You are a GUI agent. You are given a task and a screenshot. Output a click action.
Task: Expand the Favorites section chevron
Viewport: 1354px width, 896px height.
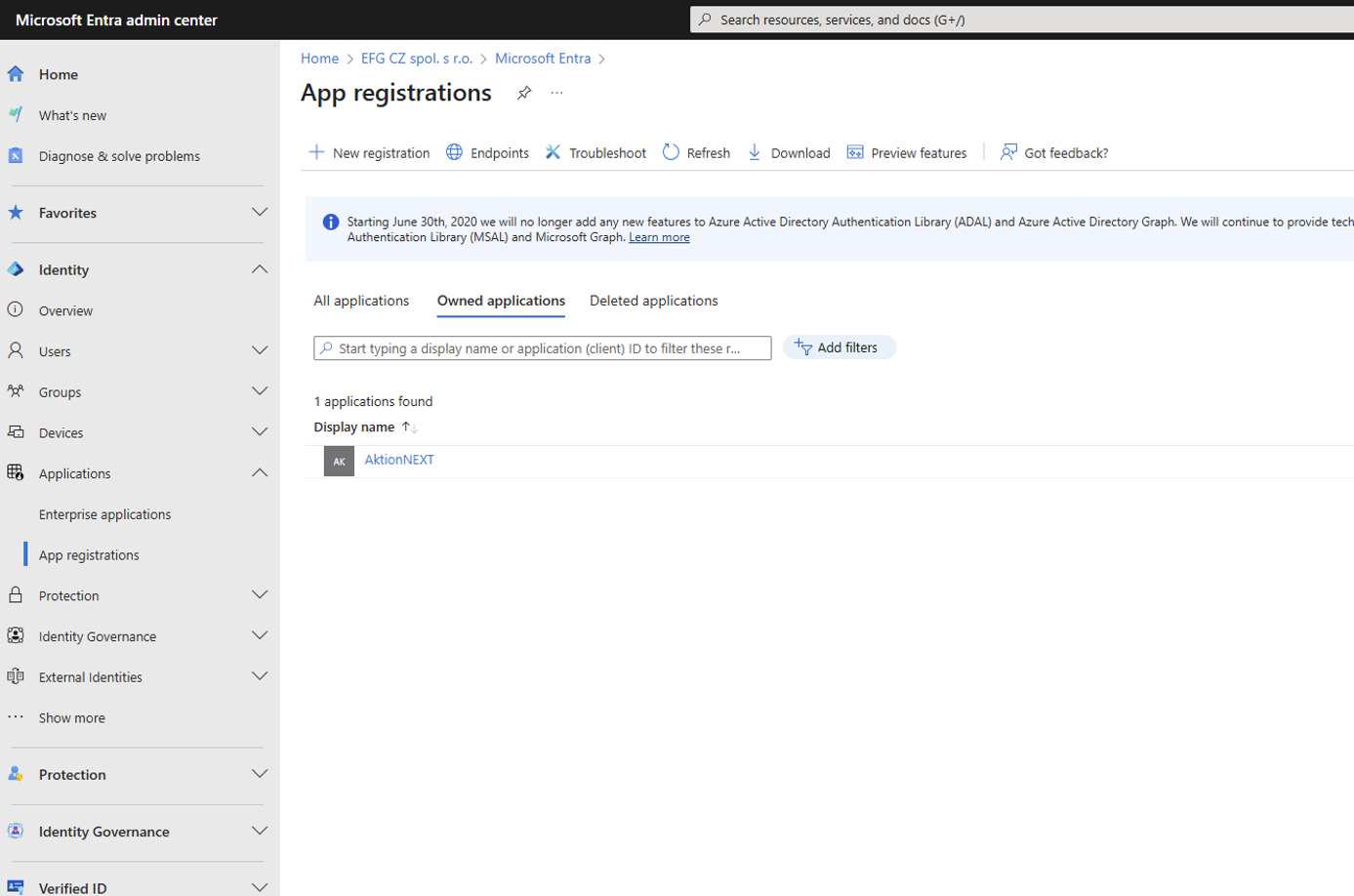(x=260, y=213)
